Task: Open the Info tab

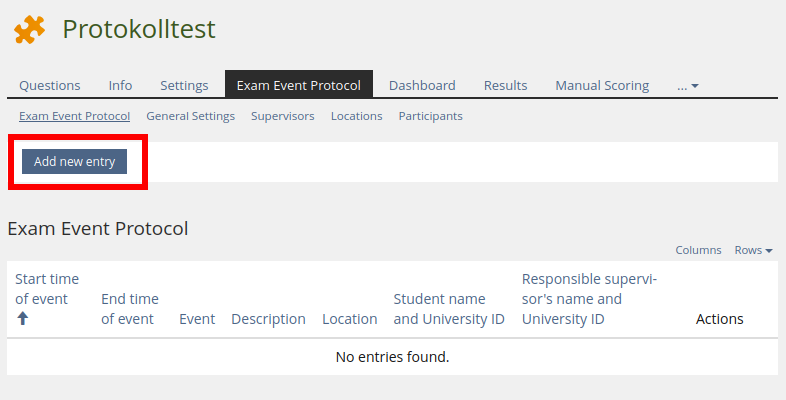Action: point(120,86)
